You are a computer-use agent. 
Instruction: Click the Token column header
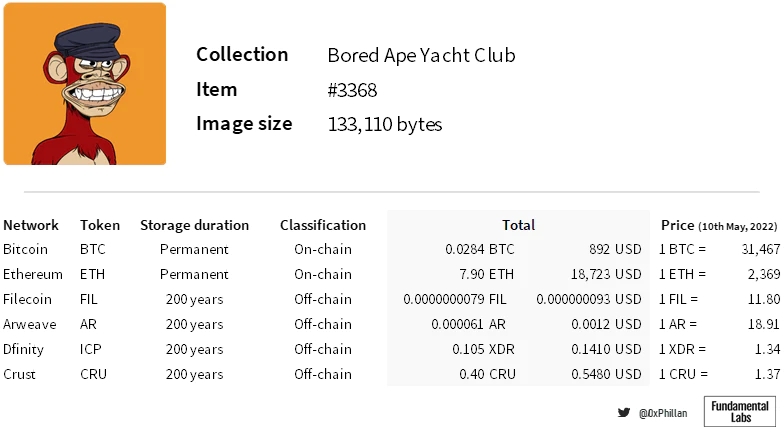point(100,225)
